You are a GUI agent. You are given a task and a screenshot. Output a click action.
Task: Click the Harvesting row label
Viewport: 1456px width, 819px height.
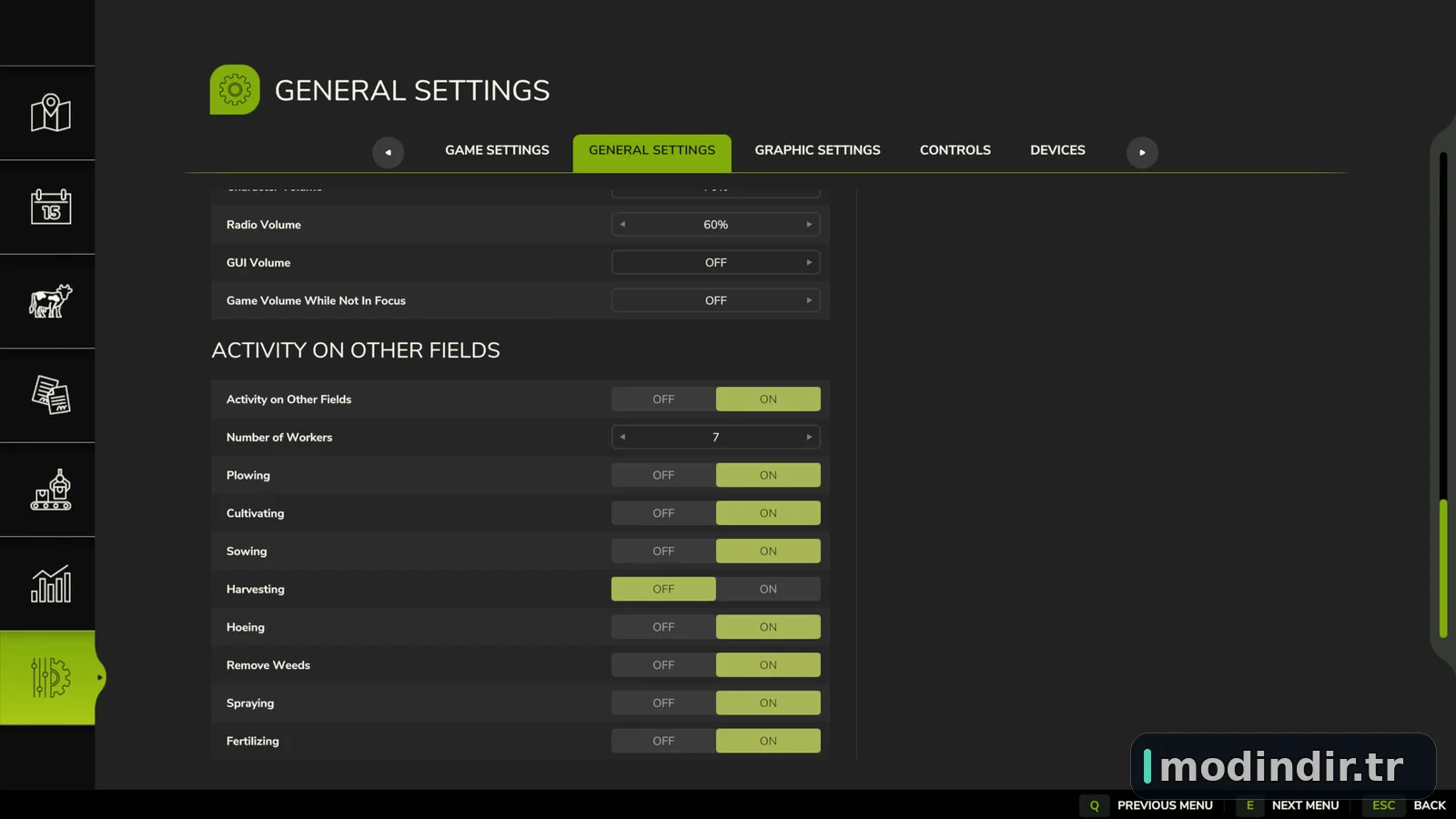(x=256, y=590)
